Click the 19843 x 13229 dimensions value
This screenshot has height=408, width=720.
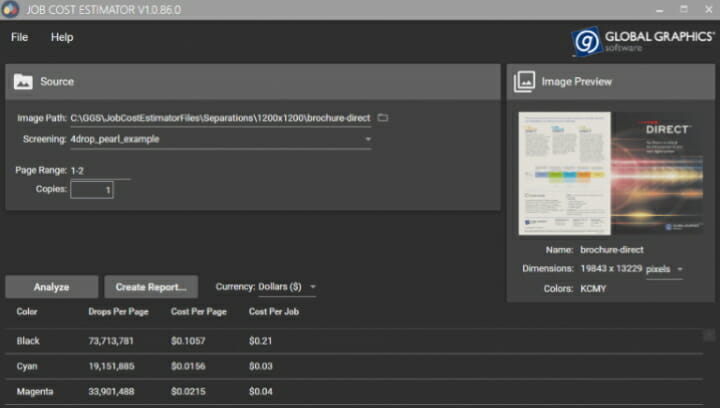611,268
